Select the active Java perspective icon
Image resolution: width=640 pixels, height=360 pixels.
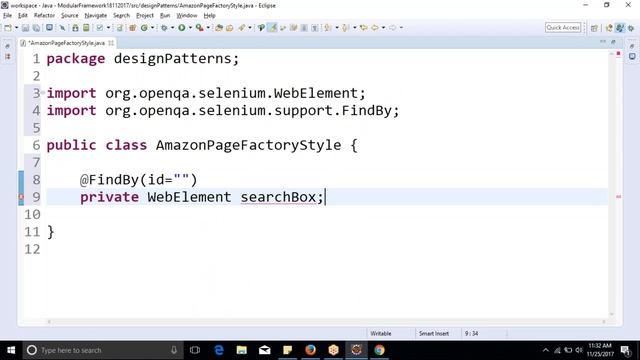[620, 28]
